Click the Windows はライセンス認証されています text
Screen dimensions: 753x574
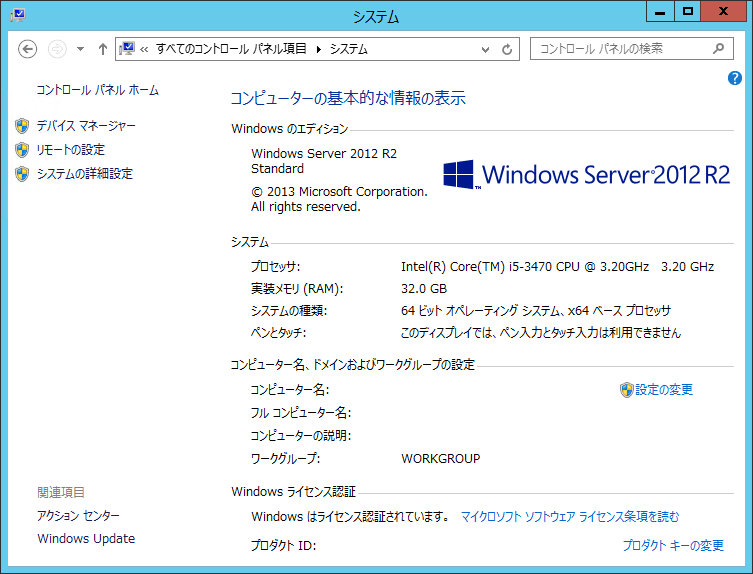click(x=350, y=517)
